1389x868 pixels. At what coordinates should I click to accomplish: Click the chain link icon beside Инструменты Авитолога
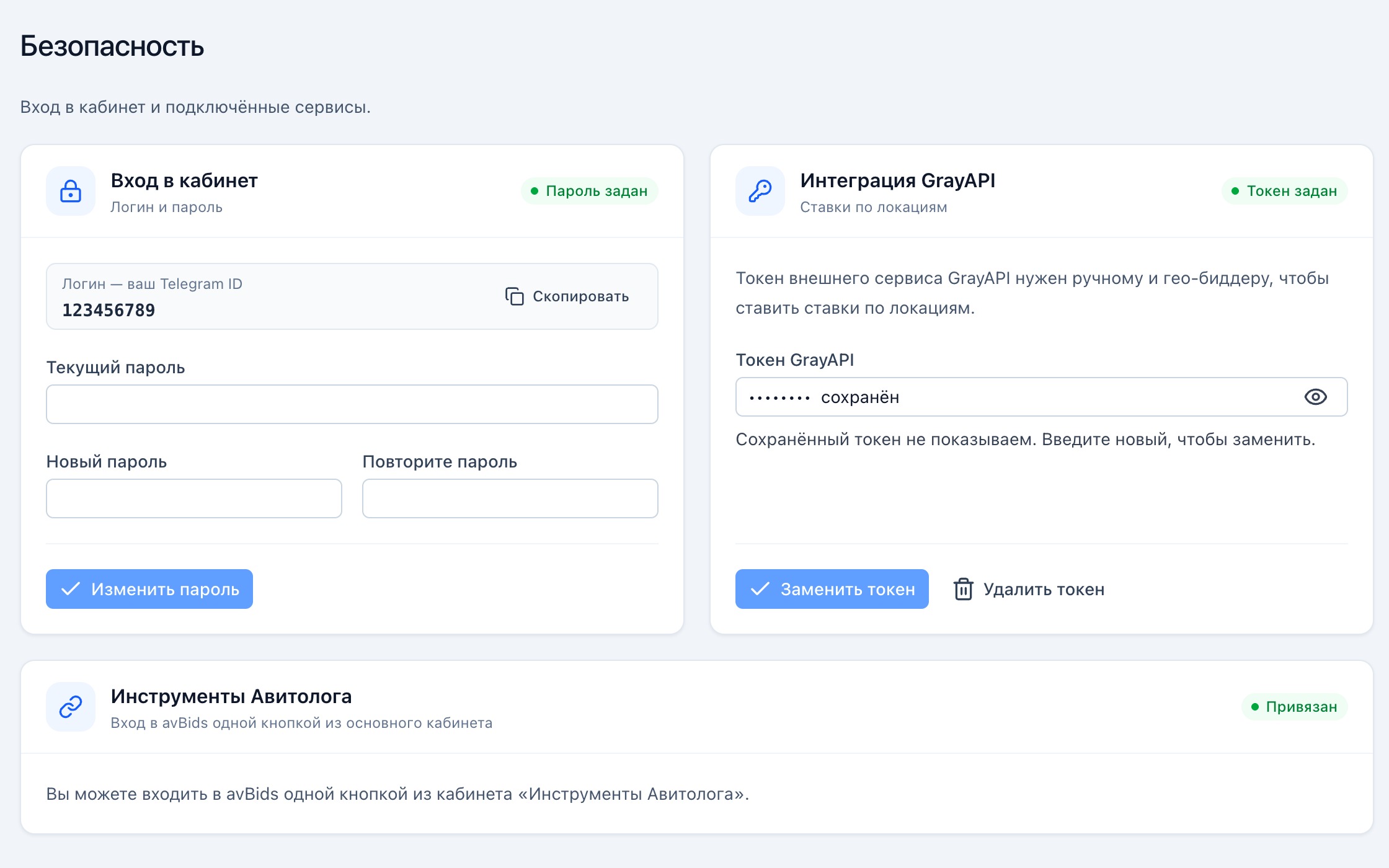(71, 707)
